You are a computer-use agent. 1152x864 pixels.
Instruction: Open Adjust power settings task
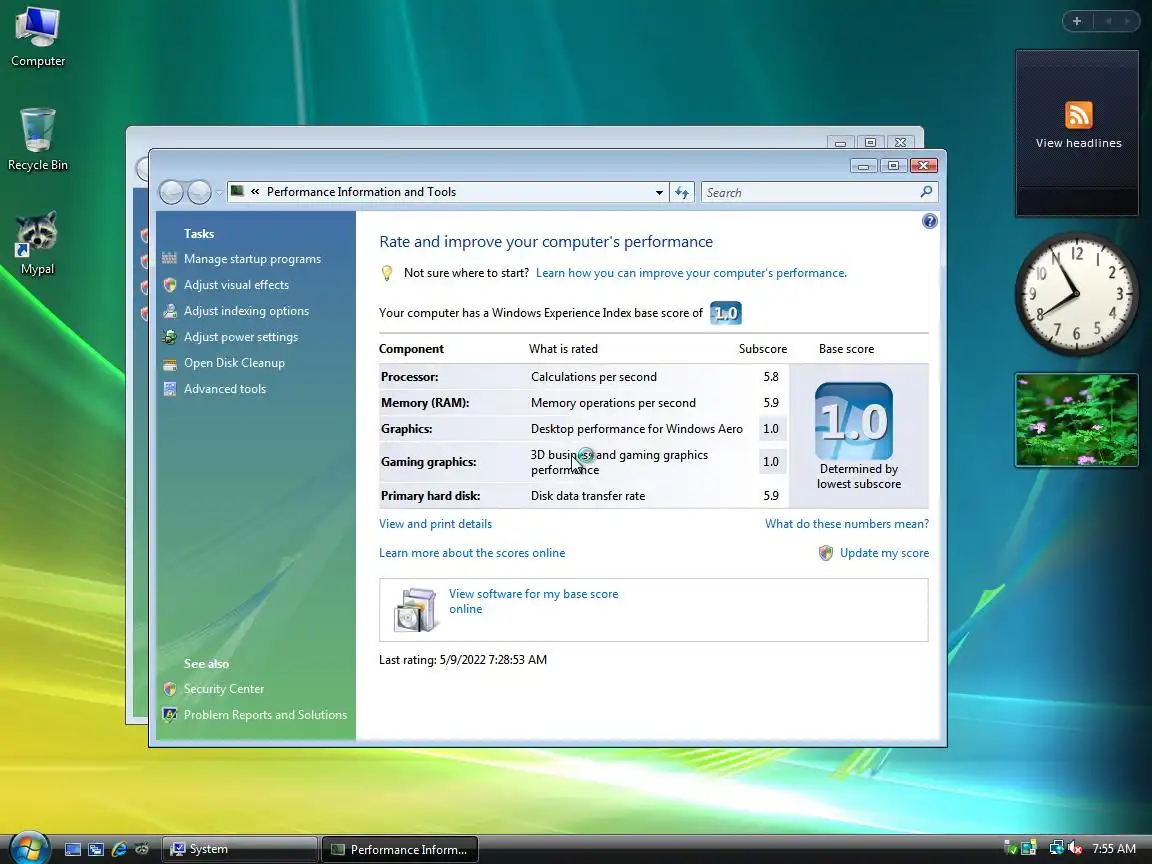(241, 336)
